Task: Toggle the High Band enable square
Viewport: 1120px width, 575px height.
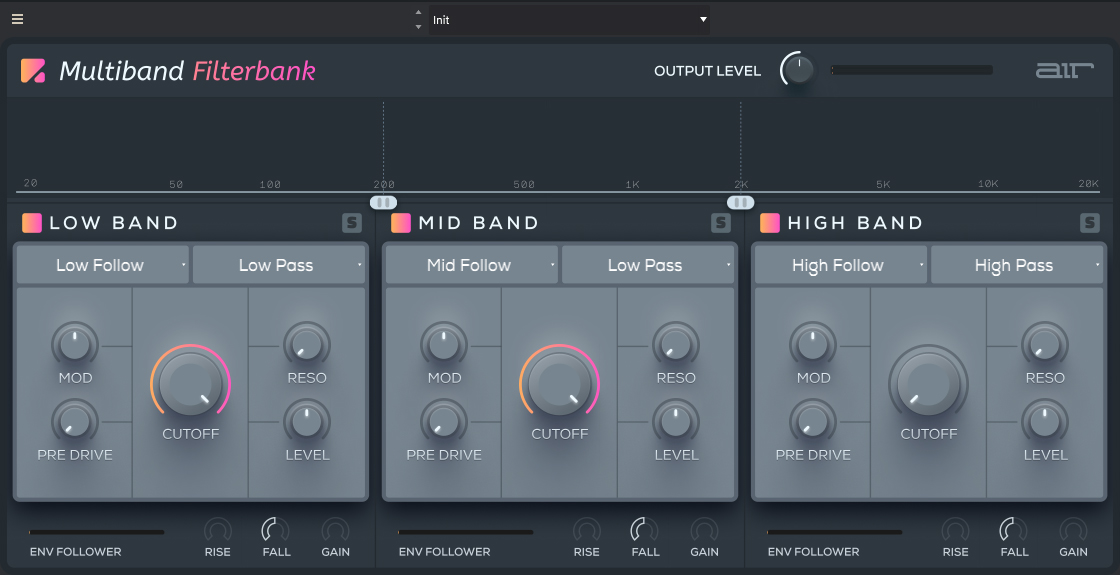Action: (x=770, y=223)
